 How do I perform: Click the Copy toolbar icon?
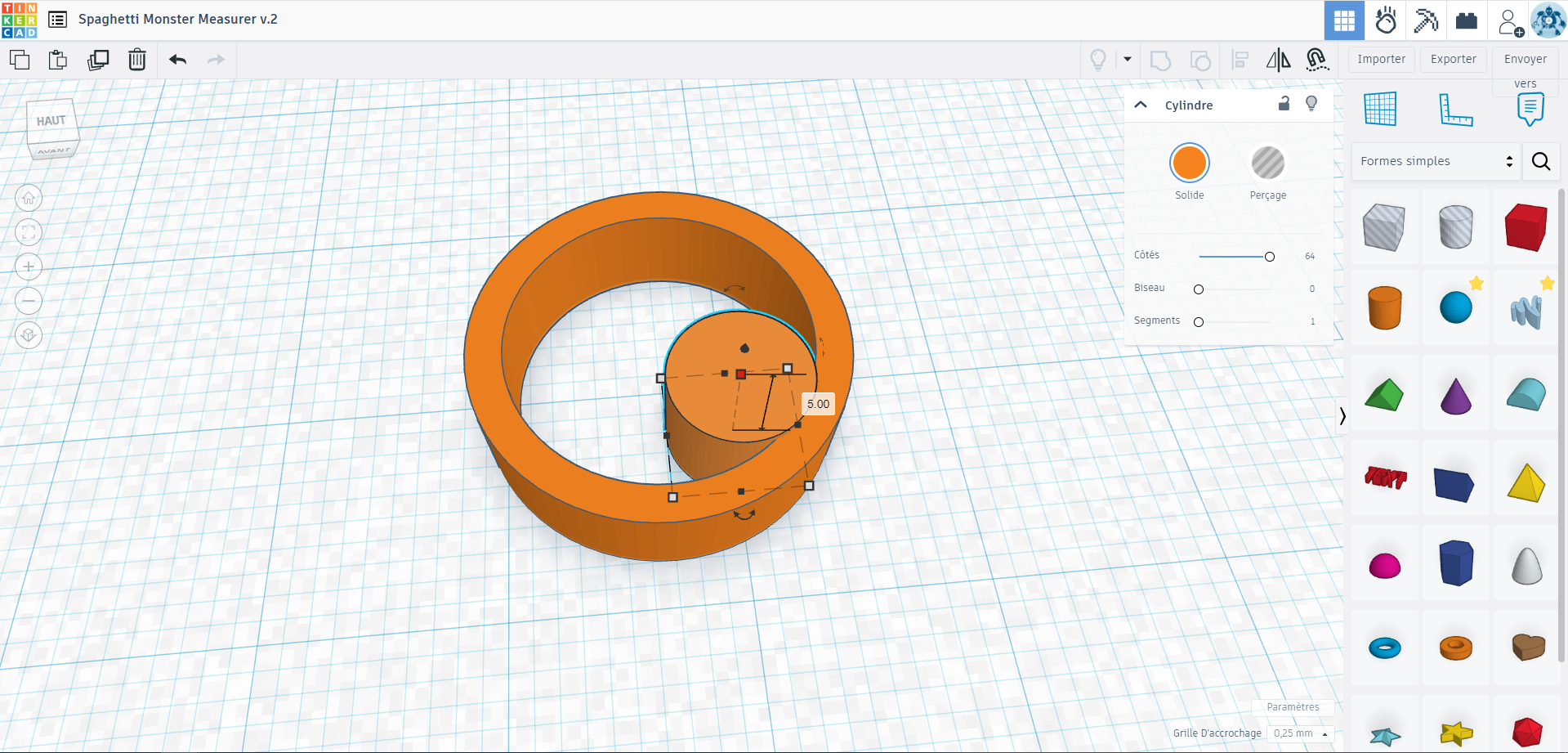point(20,60)
